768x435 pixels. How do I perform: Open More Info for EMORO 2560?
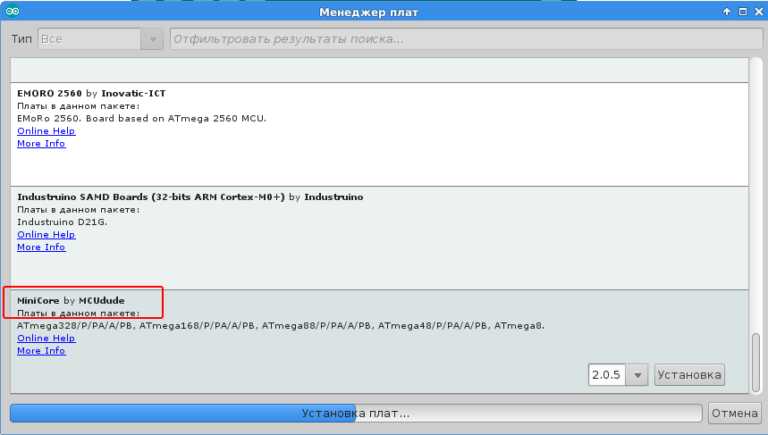(41, 143)
